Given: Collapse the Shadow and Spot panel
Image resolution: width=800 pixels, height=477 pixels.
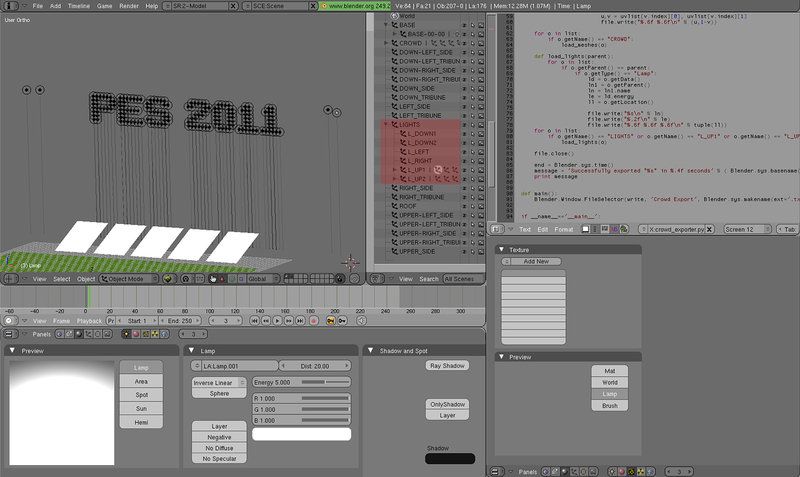Looking at the screenshot, I should click(370, 350).
